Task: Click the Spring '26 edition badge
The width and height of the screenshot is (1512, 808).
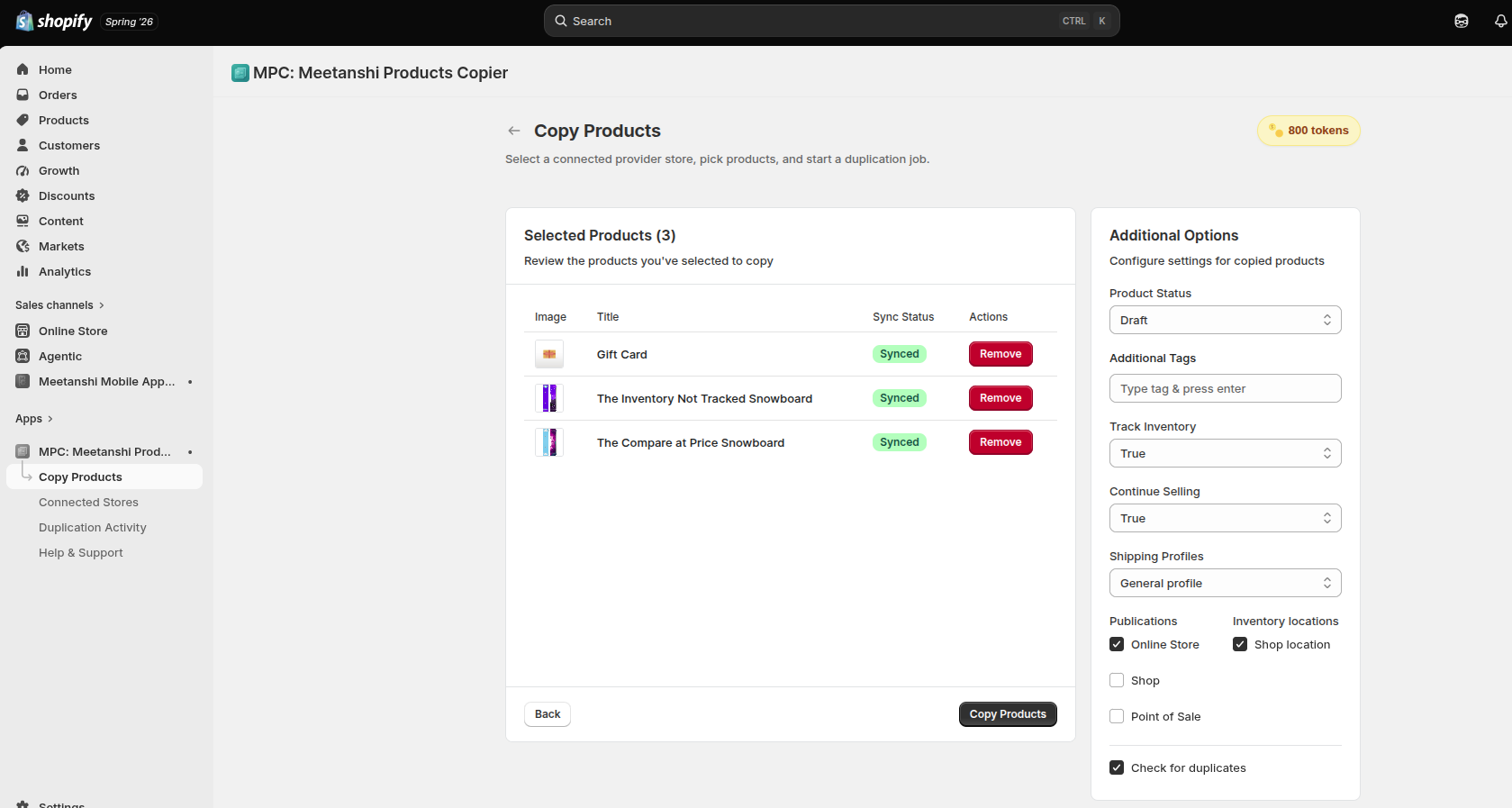Action: (x=129, y=22)
